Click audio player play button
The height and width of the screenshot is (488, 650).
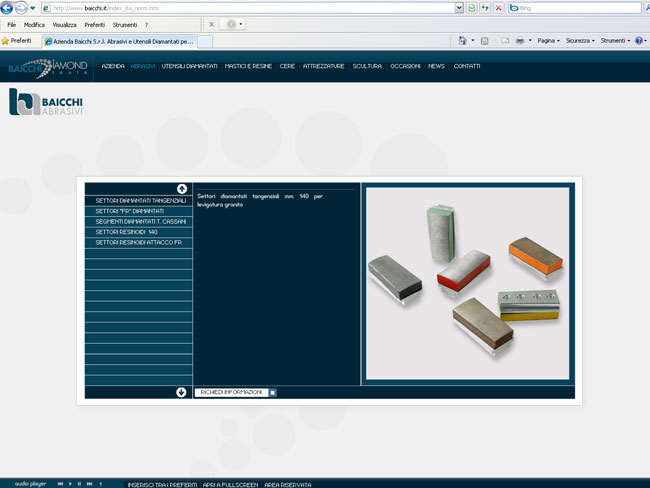70,484
